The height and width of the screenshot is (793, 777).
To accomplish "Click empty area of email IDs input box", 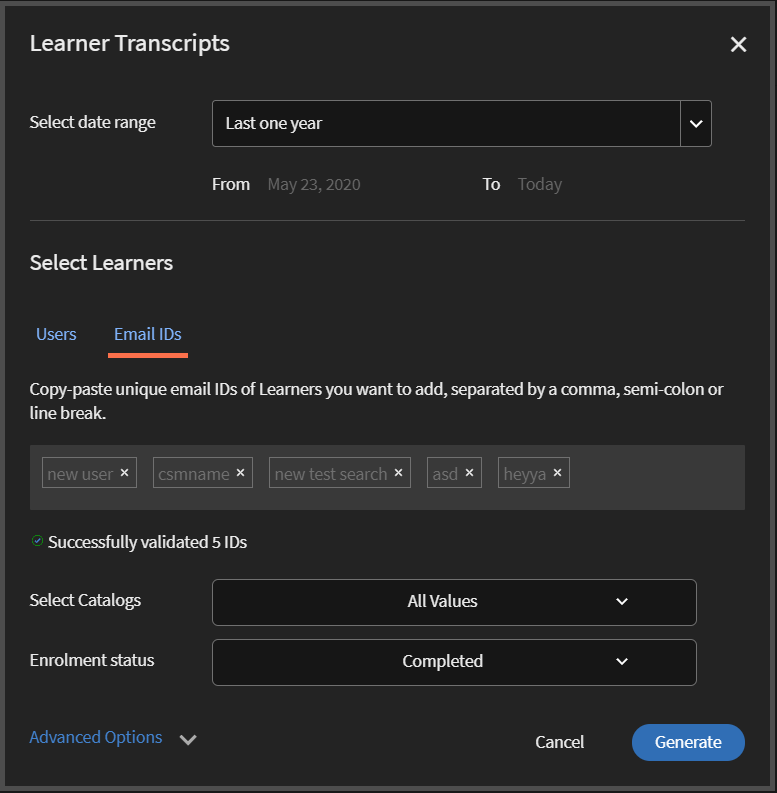I will 655,478.
